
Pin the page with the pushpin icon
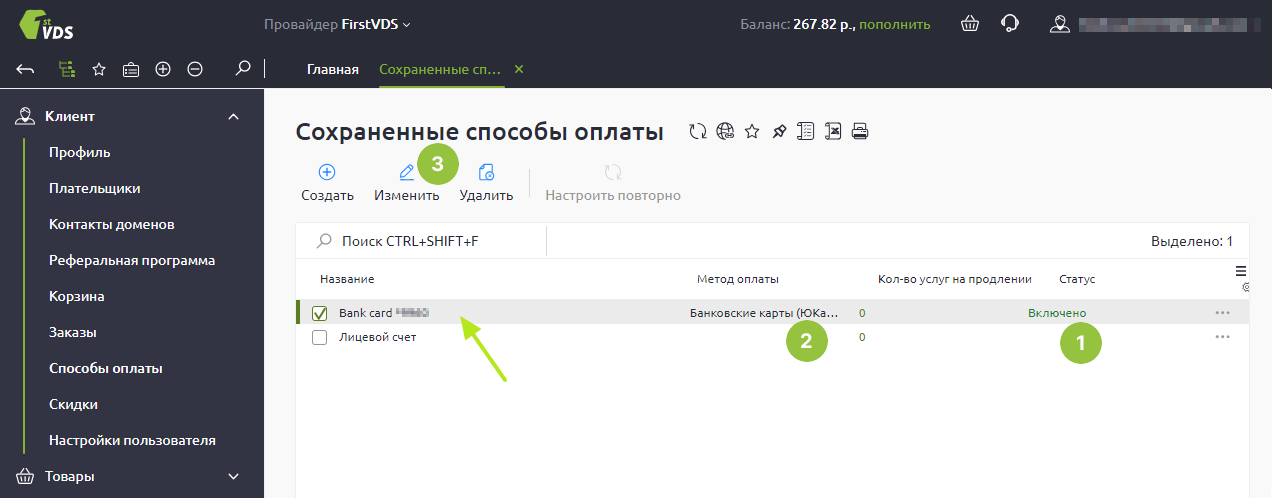click(x=779, y=131)
